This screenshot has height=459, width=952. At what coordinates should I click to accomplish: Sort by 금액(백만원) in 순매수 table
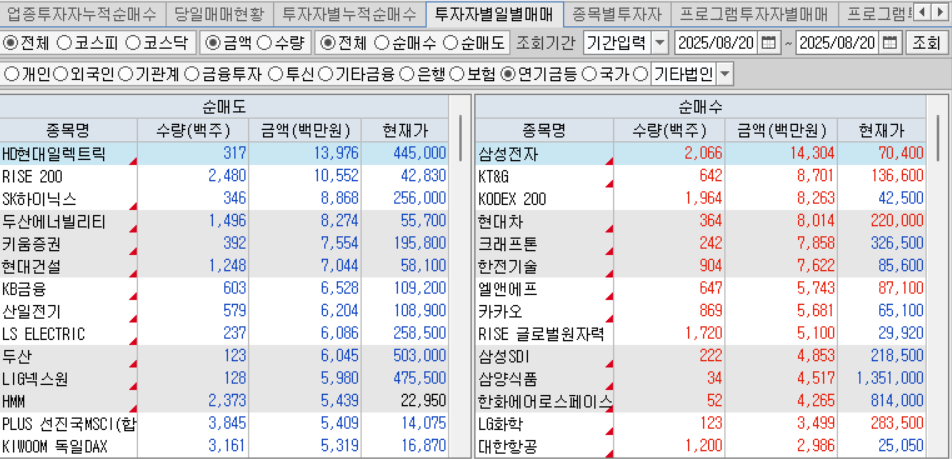[x=781, y=130]
